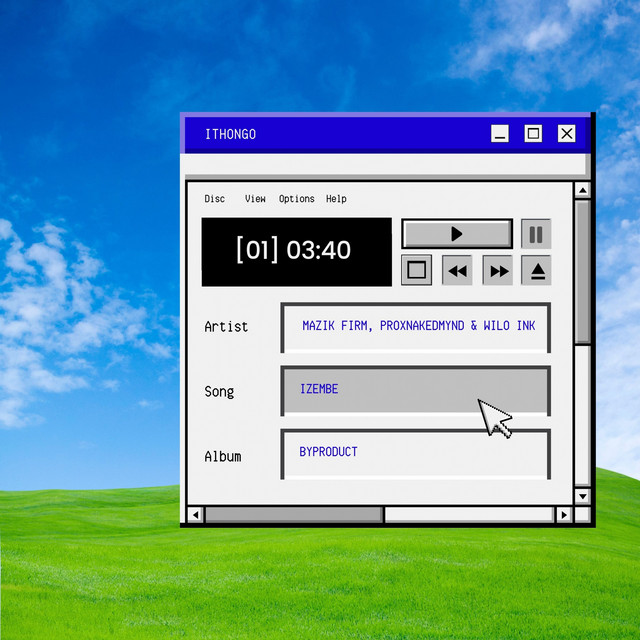
Task: Click the Album field BYPRODUCT
Action: [x=416, y=453]
